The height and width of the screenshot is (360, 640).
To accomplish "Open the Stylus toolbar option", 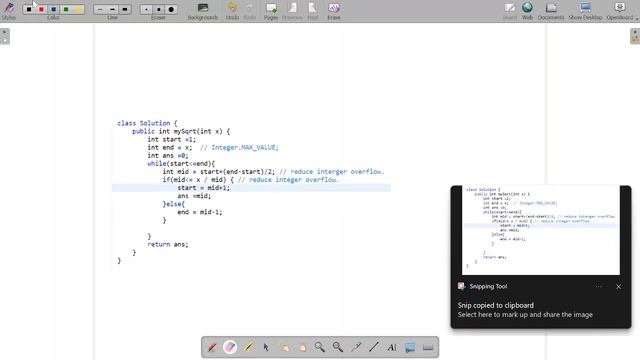I will pos(9,11).
